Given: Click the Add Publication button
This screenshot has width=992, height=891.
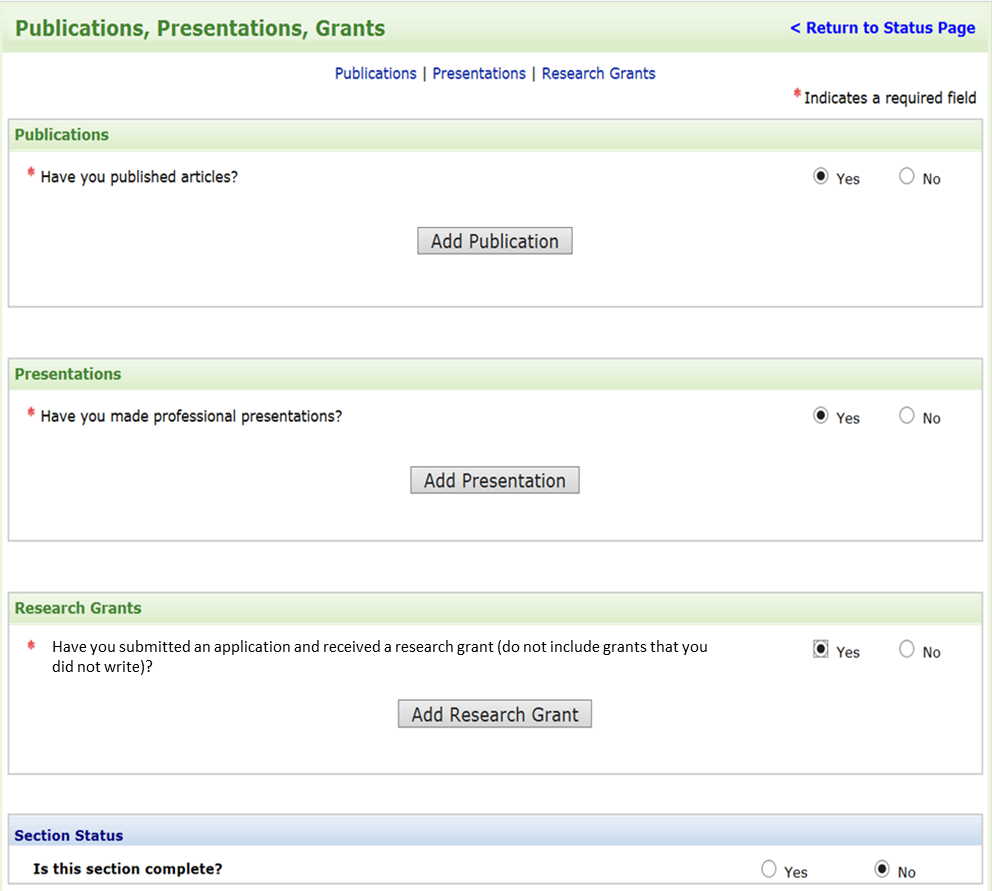Looking at the screenshot, I should tap(495, 241).
